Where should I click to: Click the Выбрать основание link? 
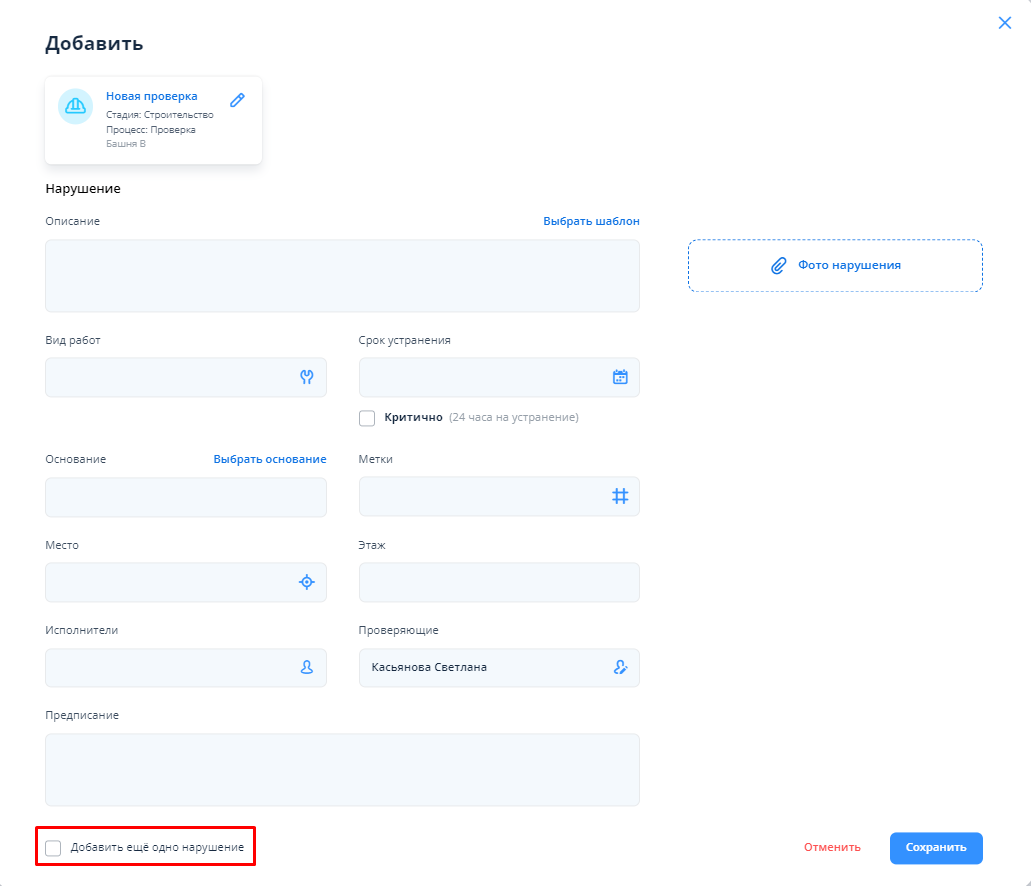pos(269,459)
